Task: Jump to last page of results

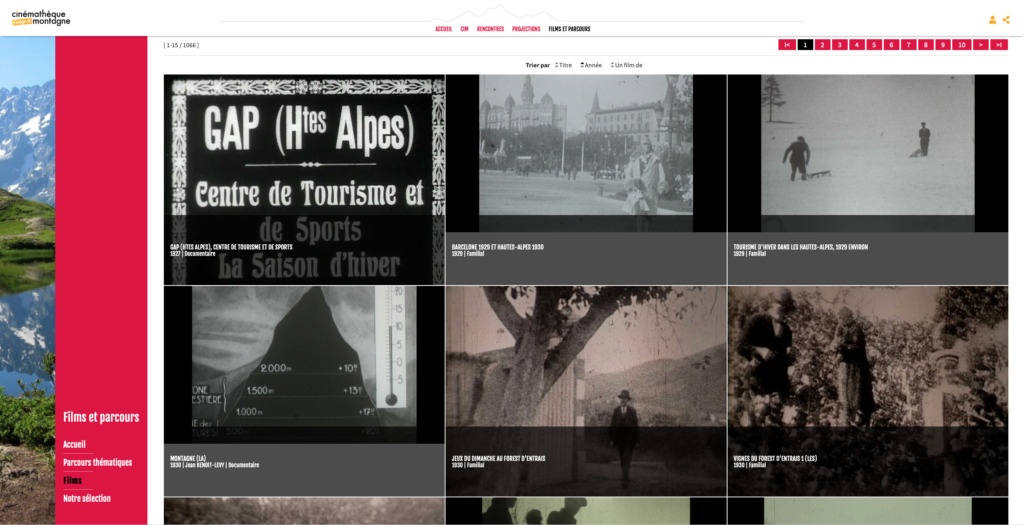Action: coord(999,44)
